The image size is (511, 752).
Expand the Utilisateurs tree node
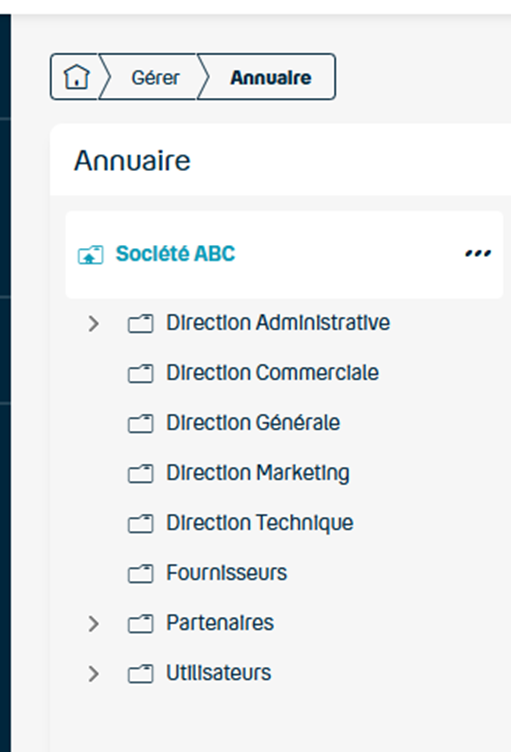coord(94,674)
